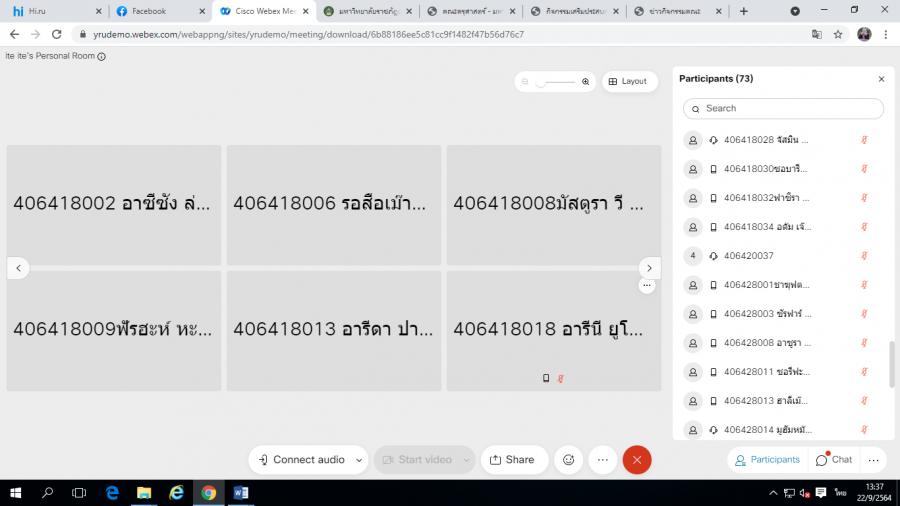900x506 pixels.
Task: Click the zoom in magnifier icon
Action: pos(586,81)
